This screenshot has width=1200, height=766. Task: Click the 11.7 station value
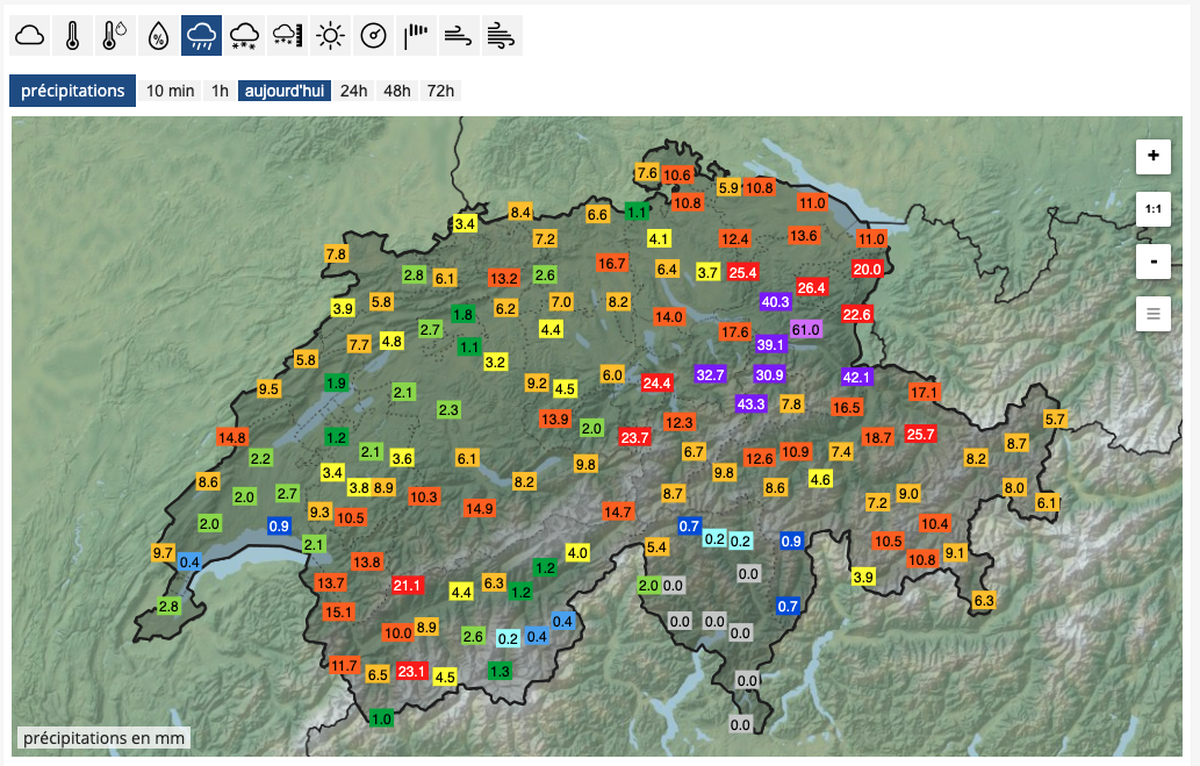pyautogui.click(x=345, y=665)
